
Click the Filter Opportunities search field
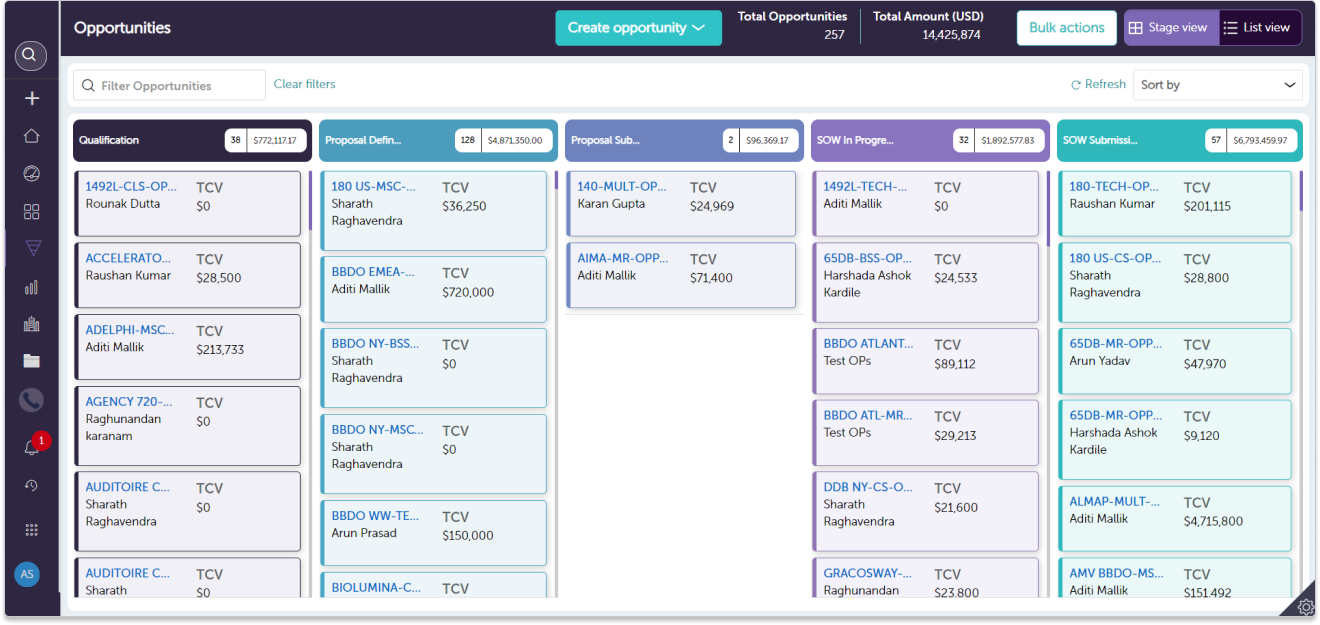click(x=170, y=86)
